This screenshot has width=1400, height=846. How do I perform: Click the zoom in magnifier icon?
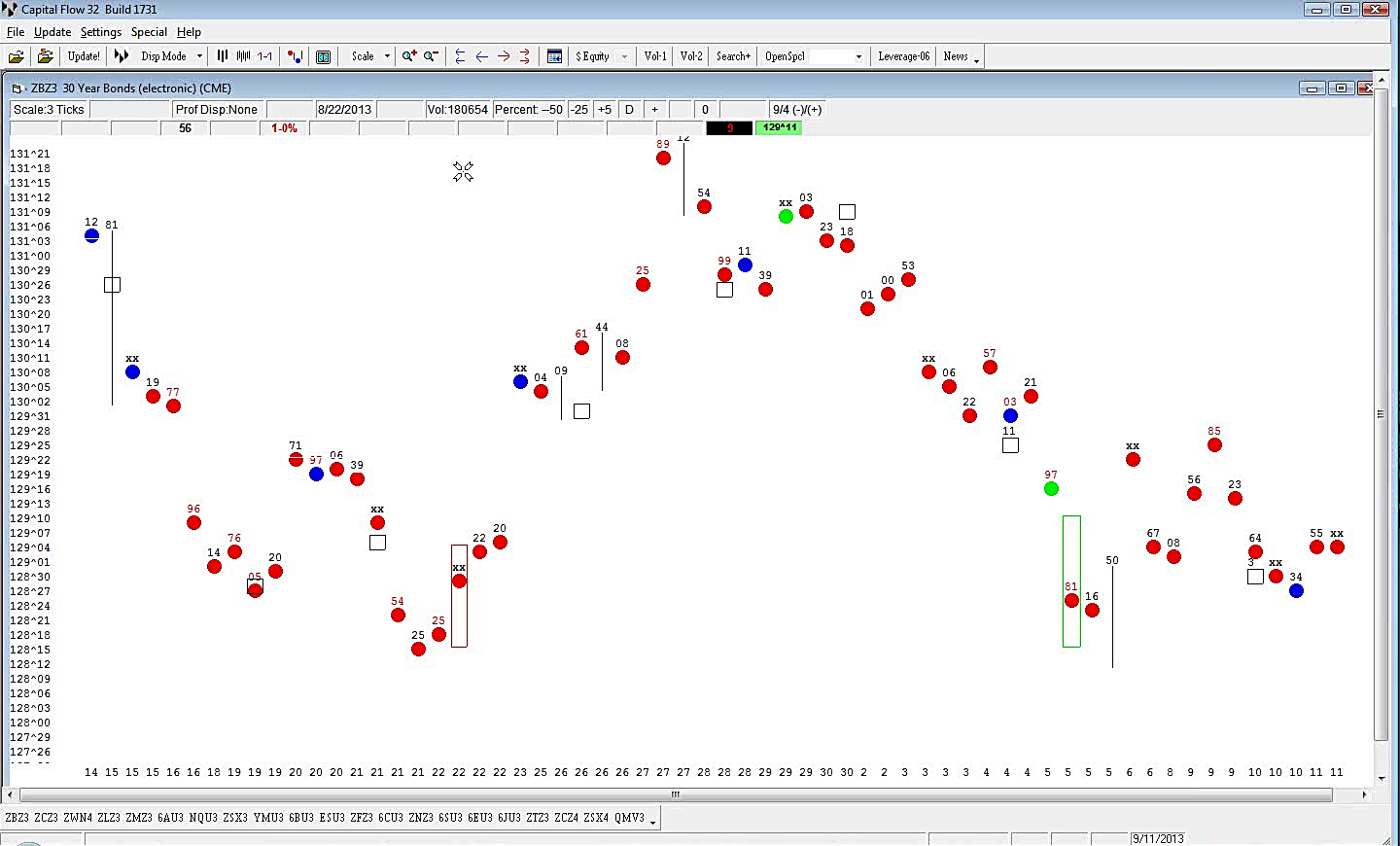pos(409,56)
